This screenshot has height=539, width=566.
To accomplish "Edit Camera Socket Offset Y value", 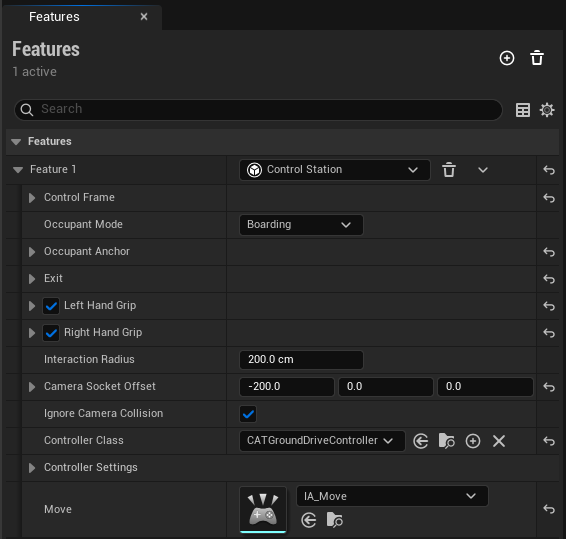I will point(386,387).
